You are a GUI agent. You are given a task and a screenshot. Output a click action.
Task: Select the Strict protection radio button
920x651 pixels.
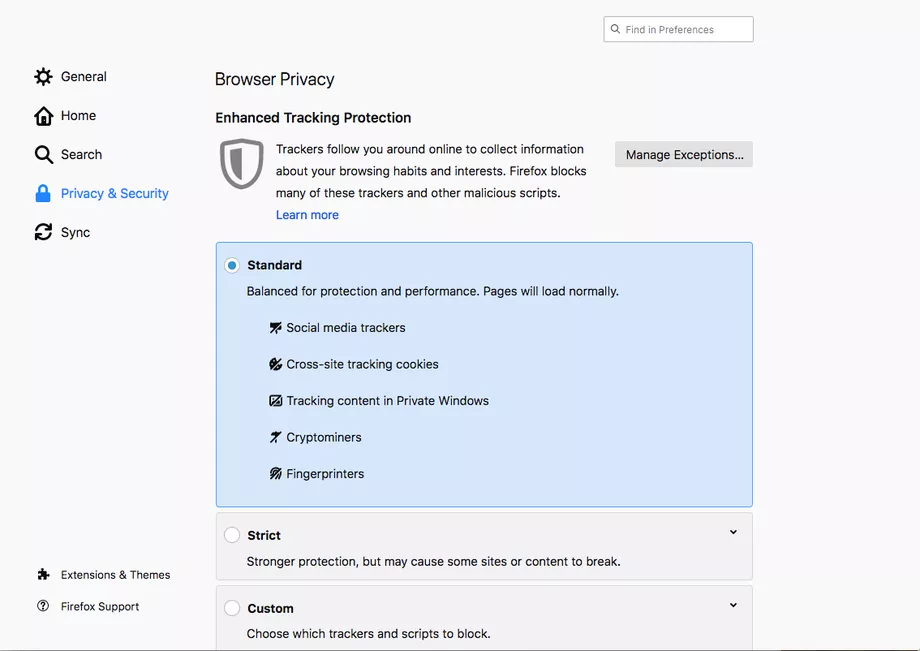coord(232,536)
